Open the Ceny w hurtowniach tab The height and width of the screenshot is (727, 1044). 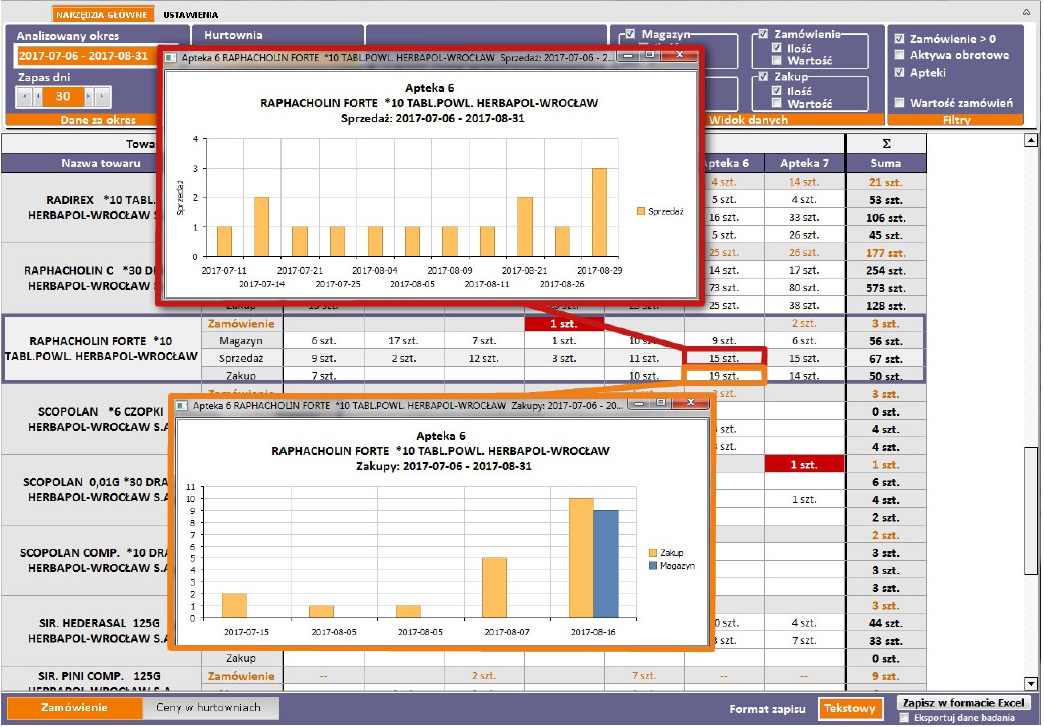(209, 708)
